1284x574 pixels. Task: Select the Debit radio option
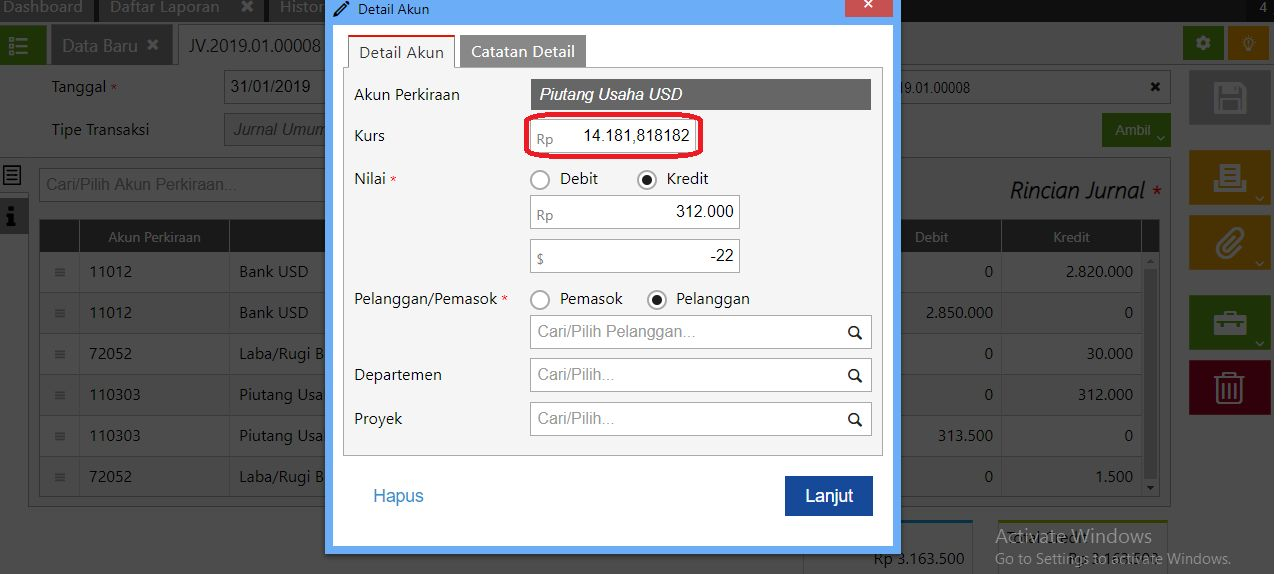coord(541,180)
